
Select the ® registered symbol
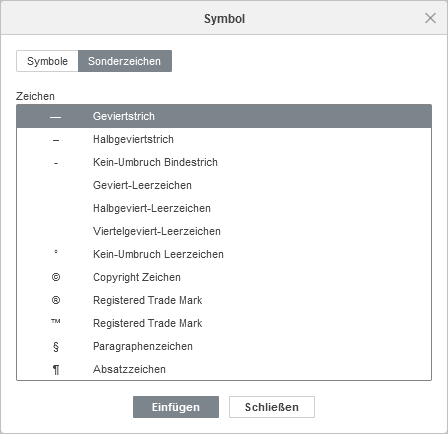56,300
